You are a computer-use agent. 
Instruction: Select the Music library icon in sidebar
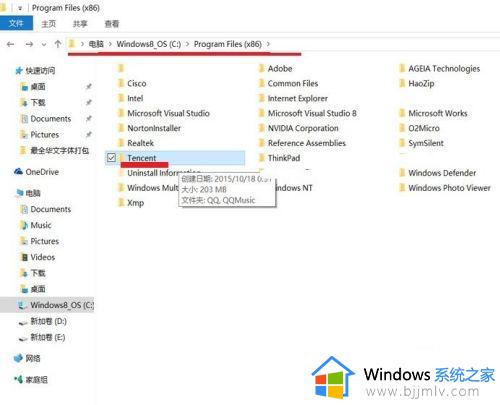(24, 225)
